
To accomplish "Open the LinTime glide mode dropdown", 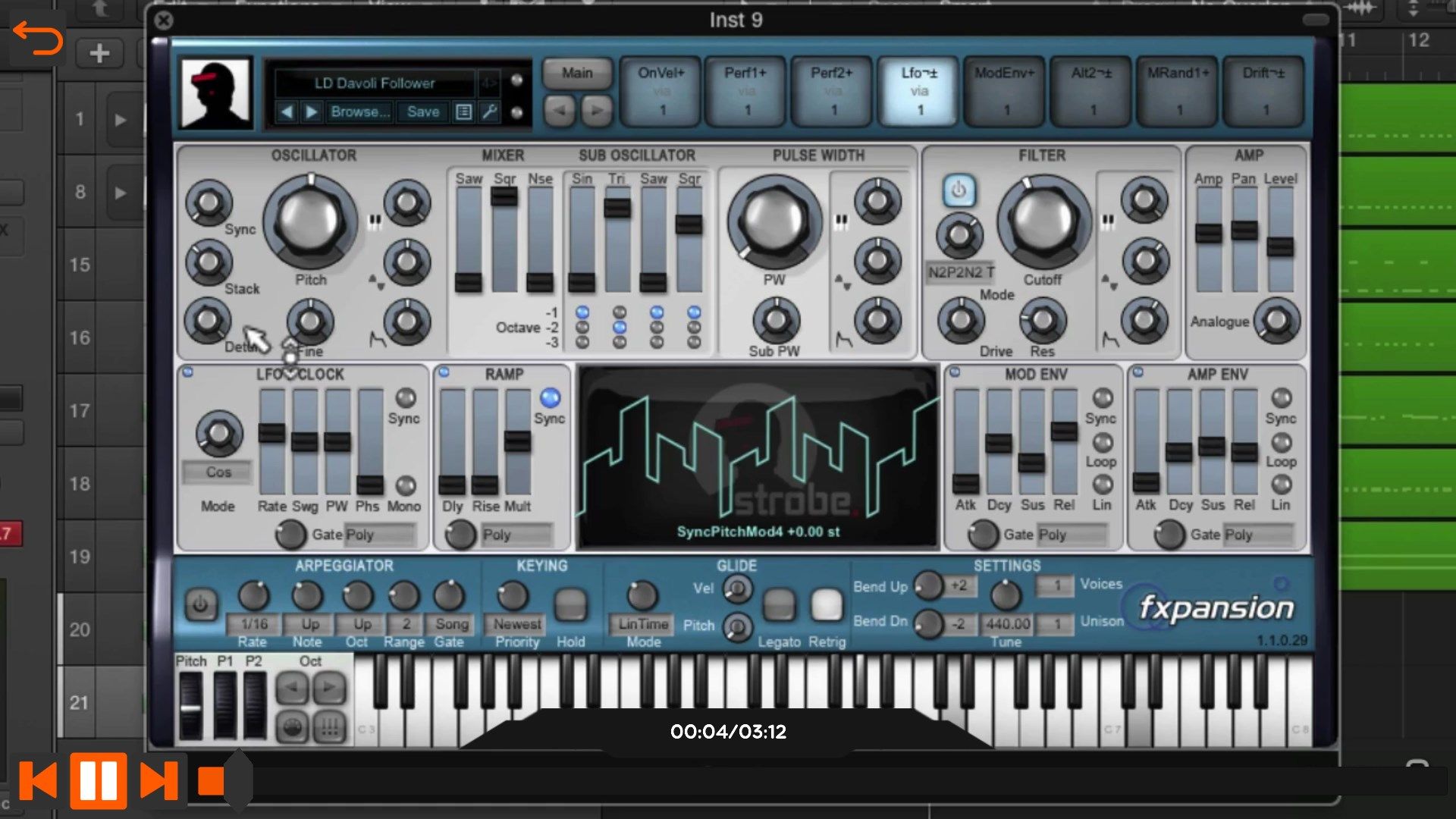I will click(642, 624).
